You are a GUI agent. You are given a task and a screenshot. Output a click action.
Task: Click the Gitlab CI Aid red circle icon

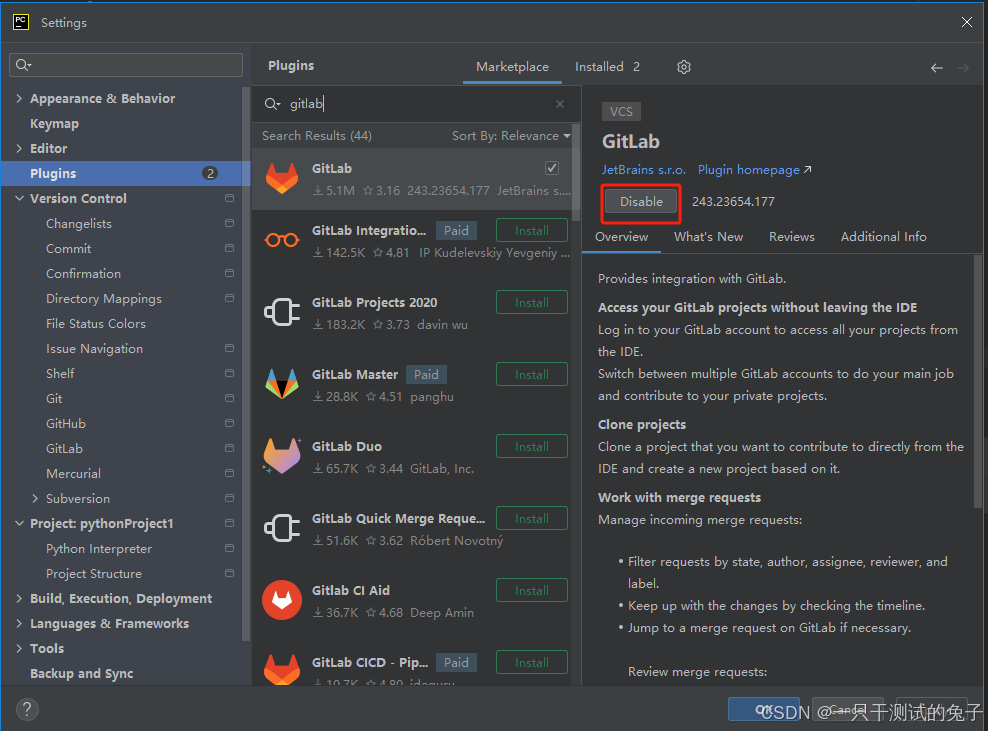coord(282,600)
